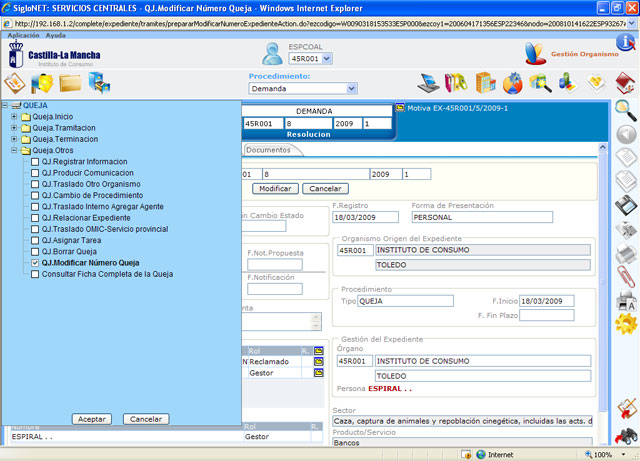The height and width of the screenshot is (461, 640).
Task: Open the Procedimiento Demanda dropdown
Action: click(x=351, y=89)
